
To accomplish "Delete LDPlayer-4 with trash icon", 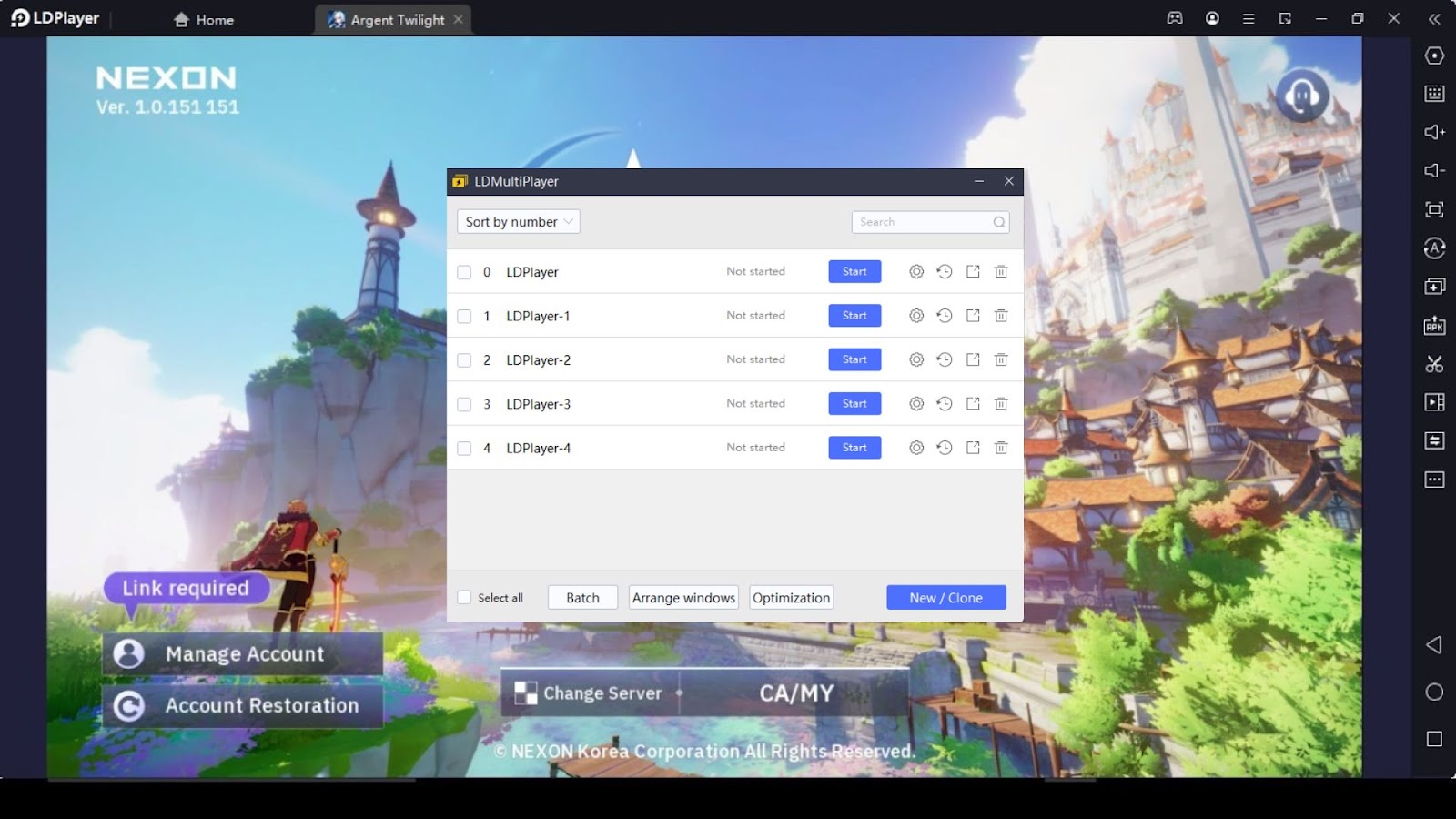I will [x=1001, y=448].
